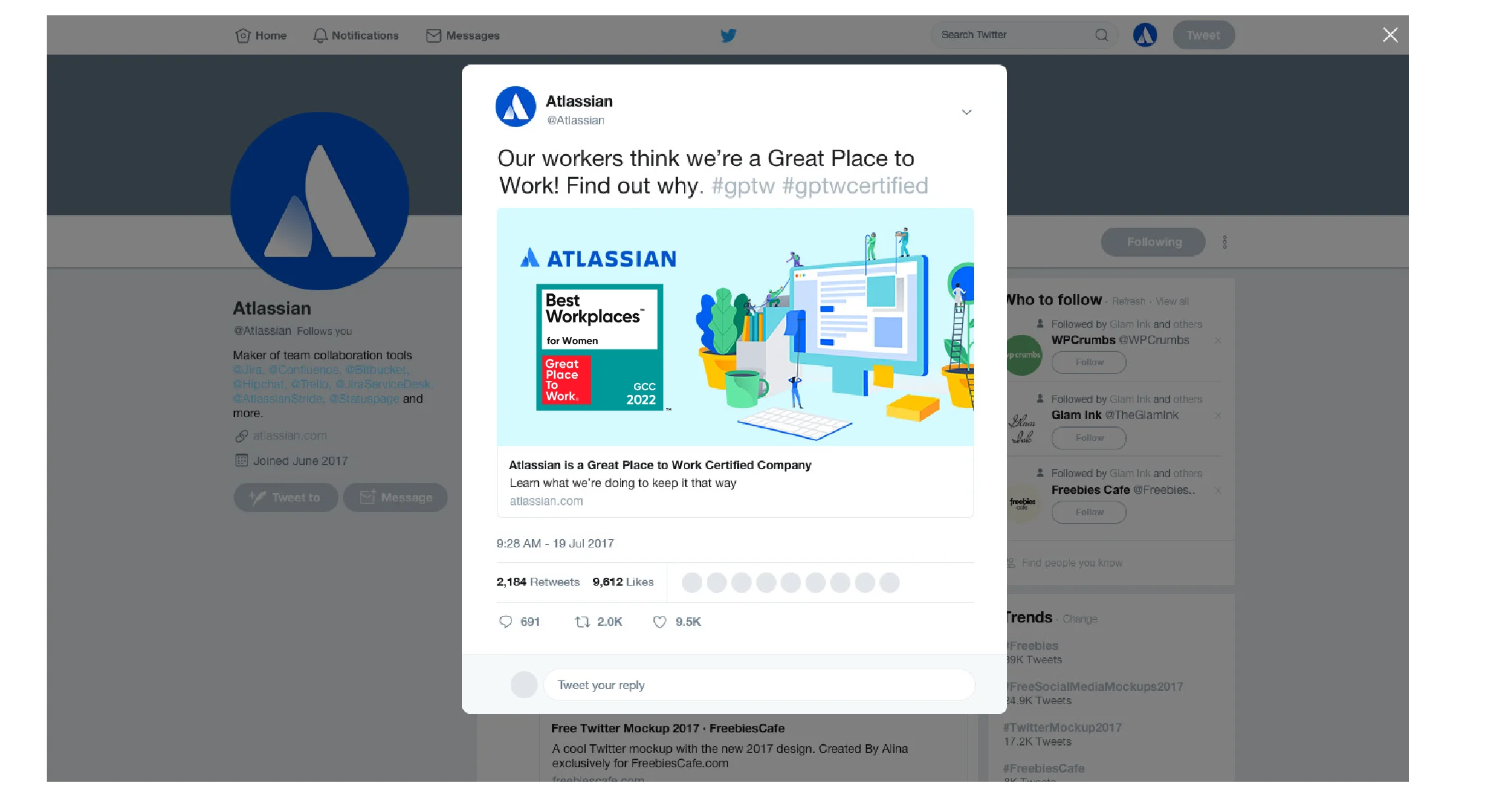Click the @Atlassian handle in tweet

pos(576,120)
